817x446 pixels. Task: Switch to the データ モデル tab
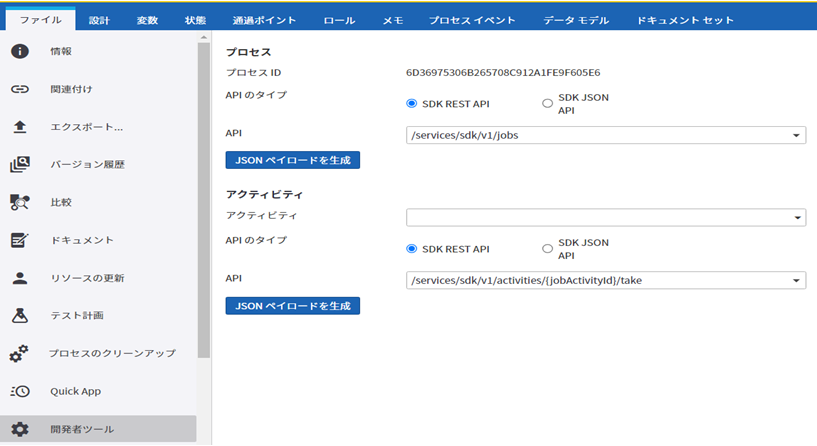[576, 20]
